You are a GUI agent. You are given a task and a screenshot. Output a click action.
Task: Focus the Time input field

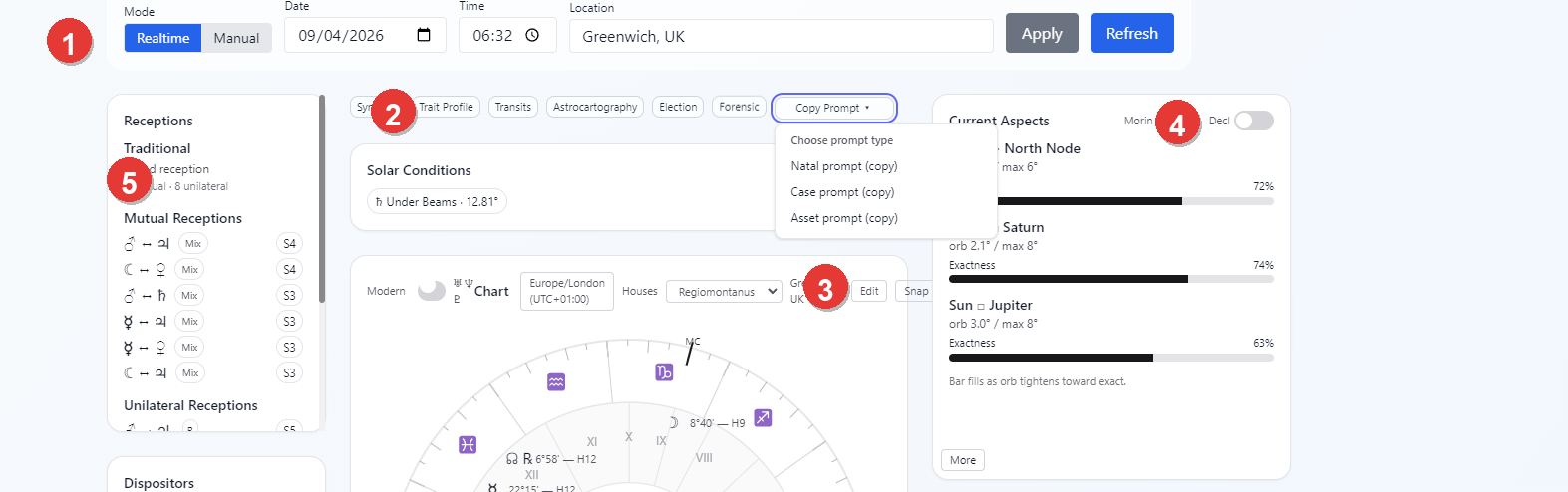(507, 35)
